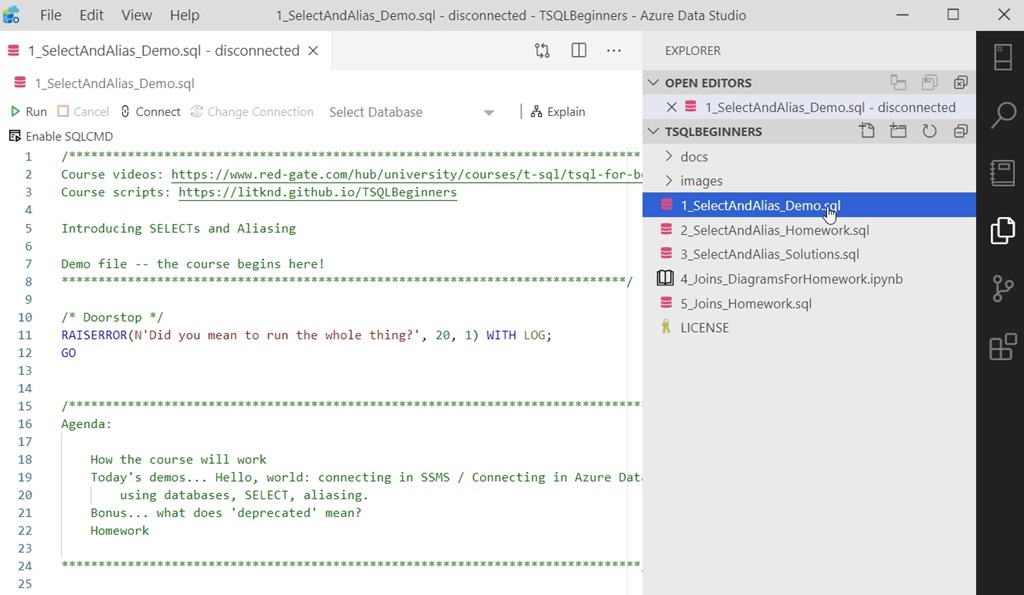Collapse the OPEN EDITORS section
1024x595 pixels.
pyautogui.click(x=654, y=83)
